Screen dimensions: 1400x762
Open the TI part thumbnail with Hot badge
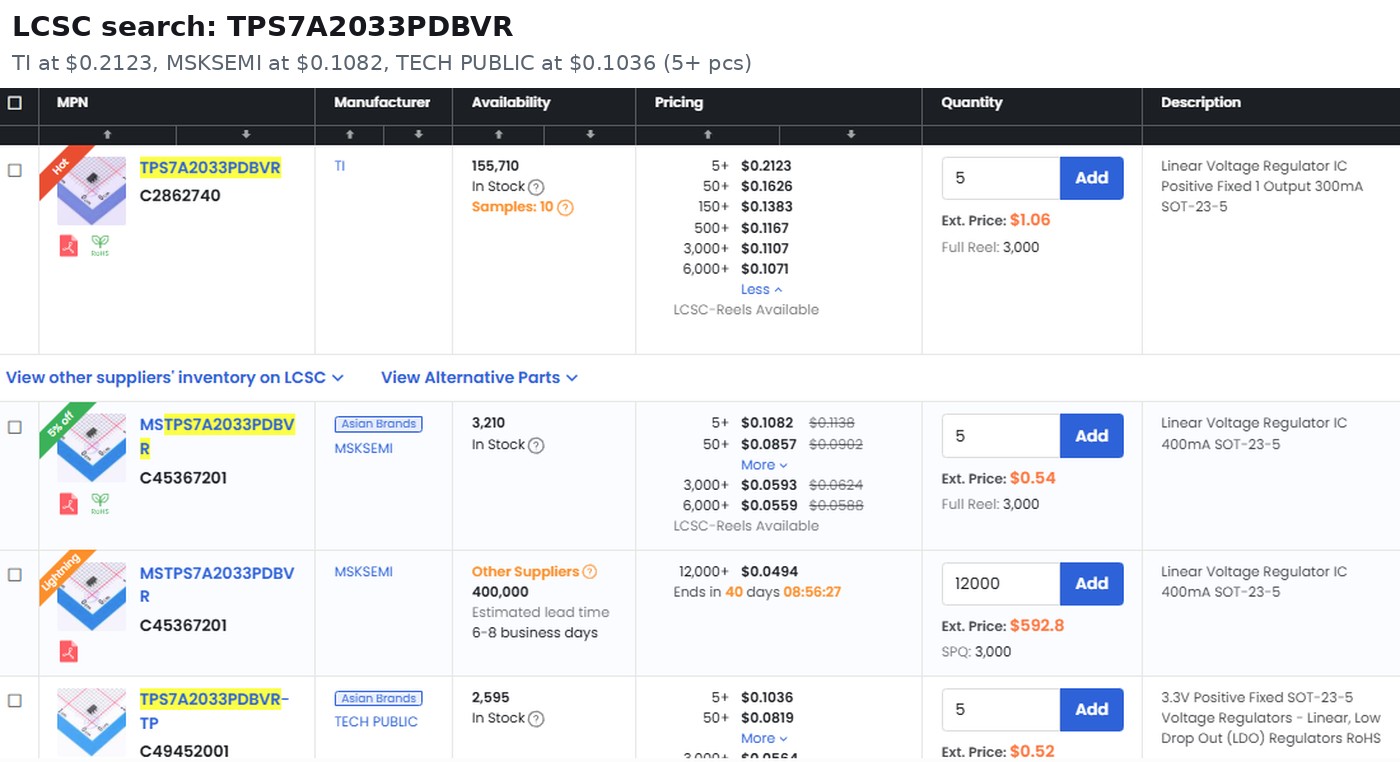91,190
